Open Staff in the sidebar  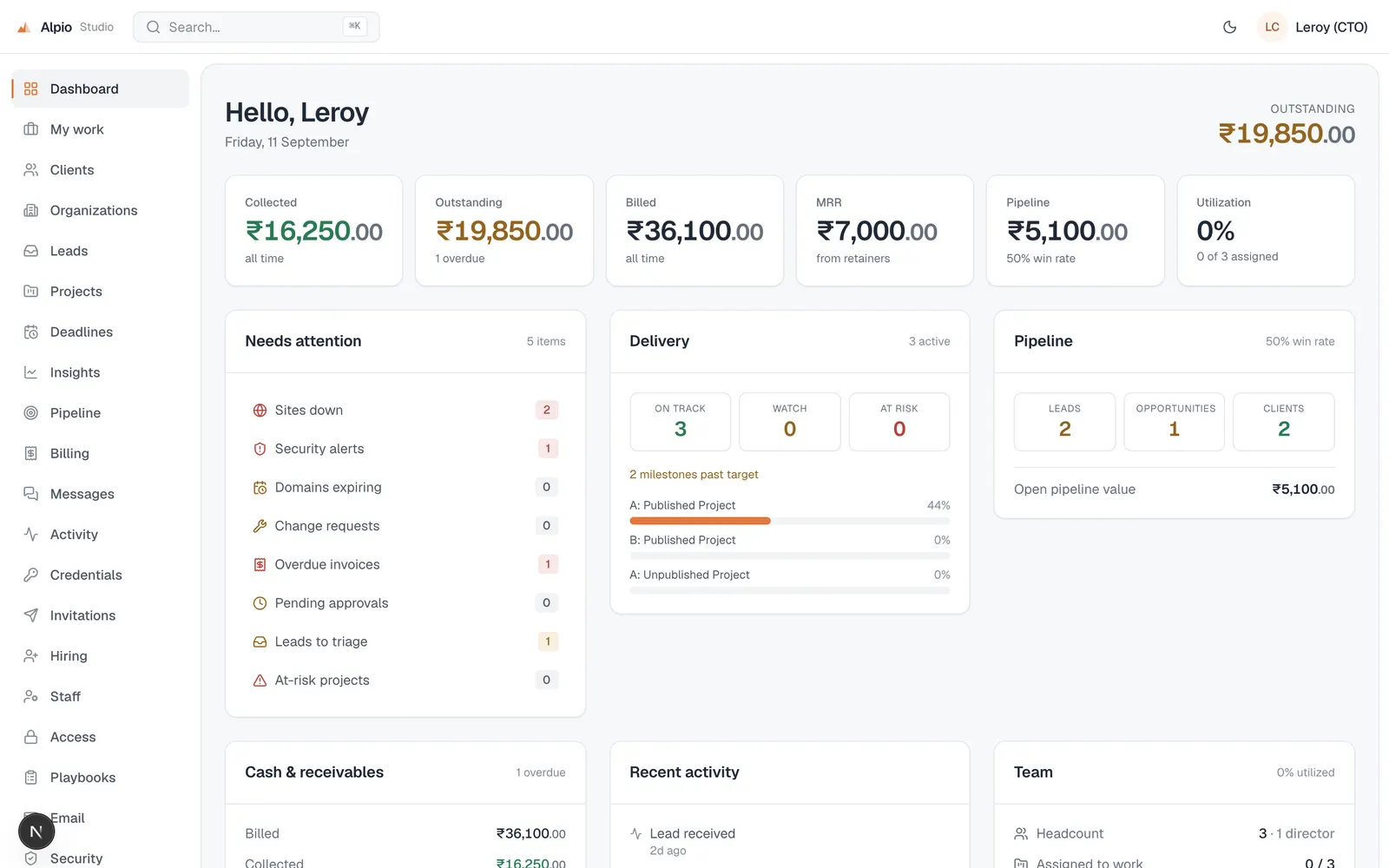[x=100, y=696]
